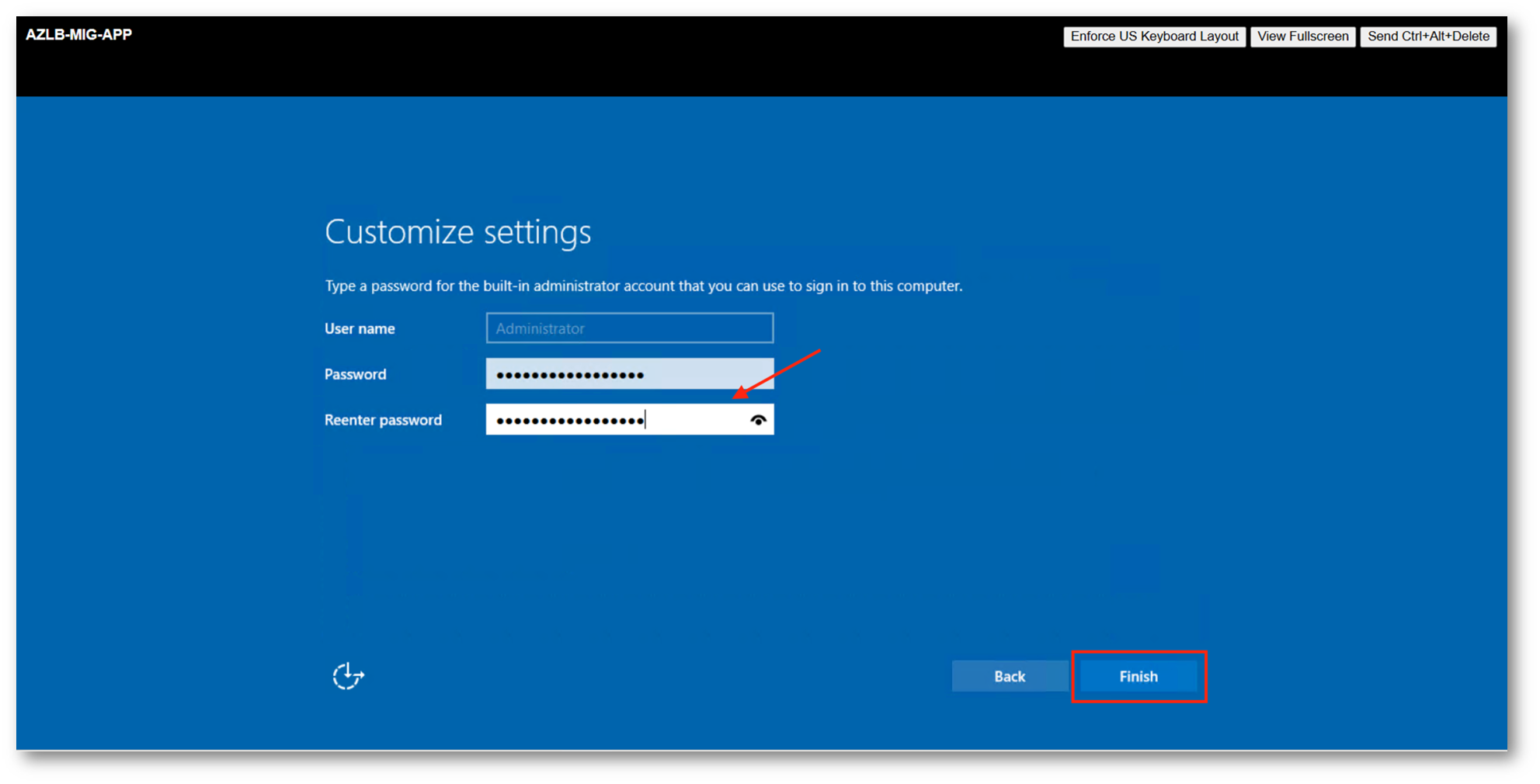
Task: Click the Customize settings heading
Action: [x=457, y=232]
